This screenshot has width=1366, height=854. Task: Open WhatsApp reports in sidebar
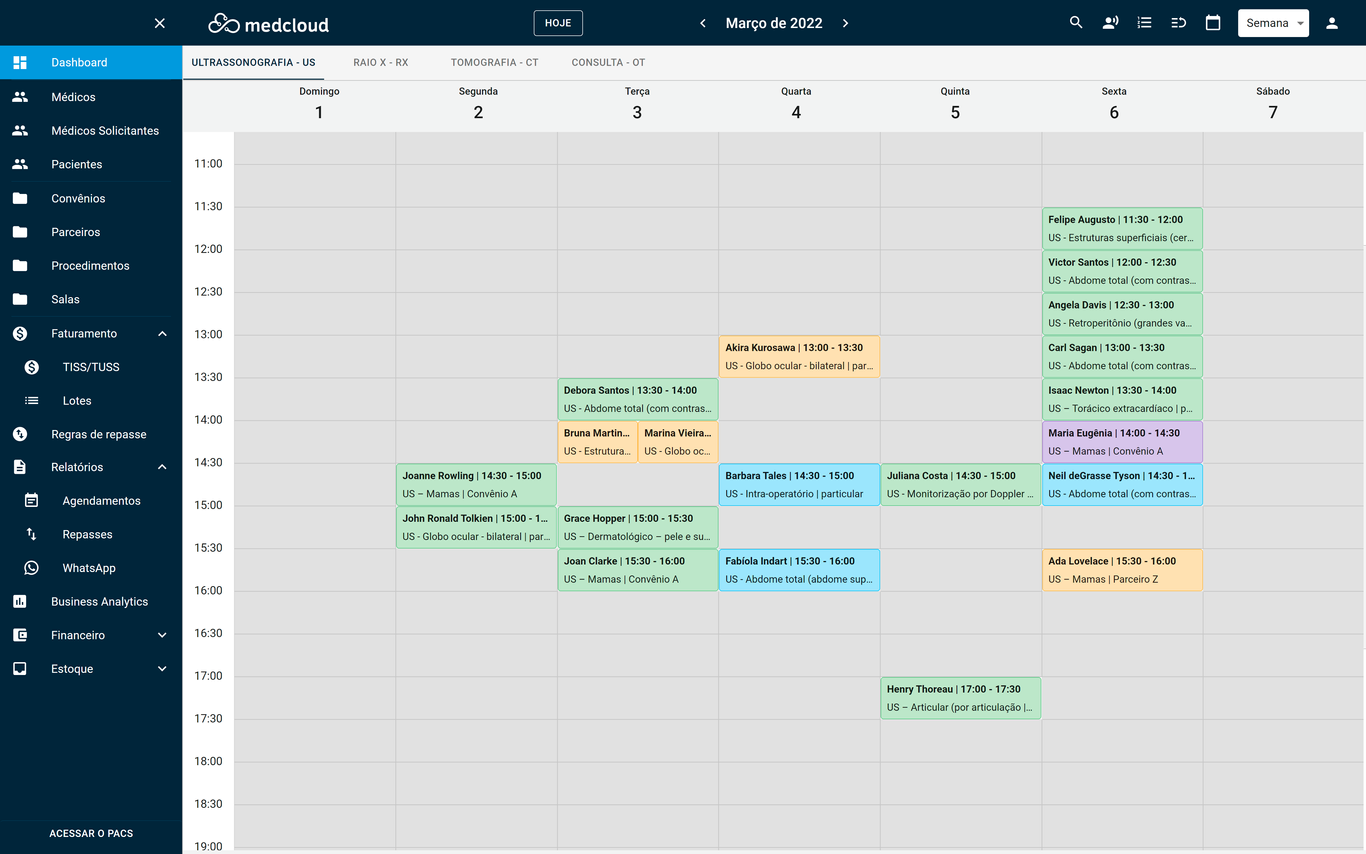(x=89, y=568)
